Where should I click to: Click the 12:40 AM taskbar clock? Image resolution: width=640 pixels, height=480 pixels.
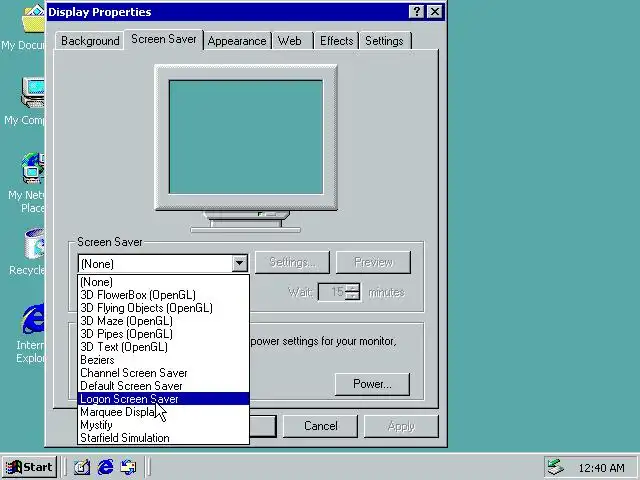coord(601,468)
